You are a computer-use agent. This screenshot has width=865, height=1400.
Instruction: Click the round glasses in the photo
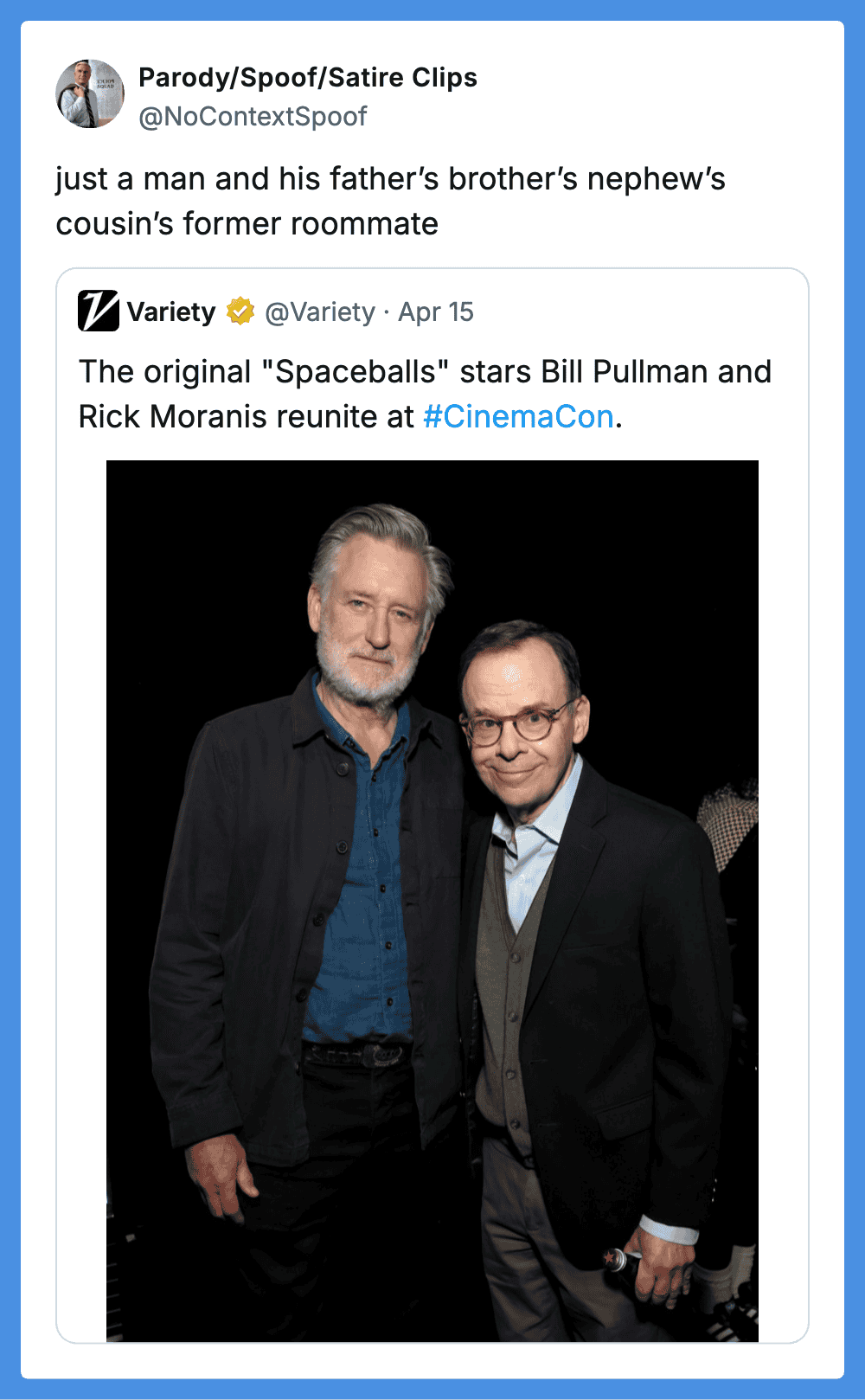[513, 727]
